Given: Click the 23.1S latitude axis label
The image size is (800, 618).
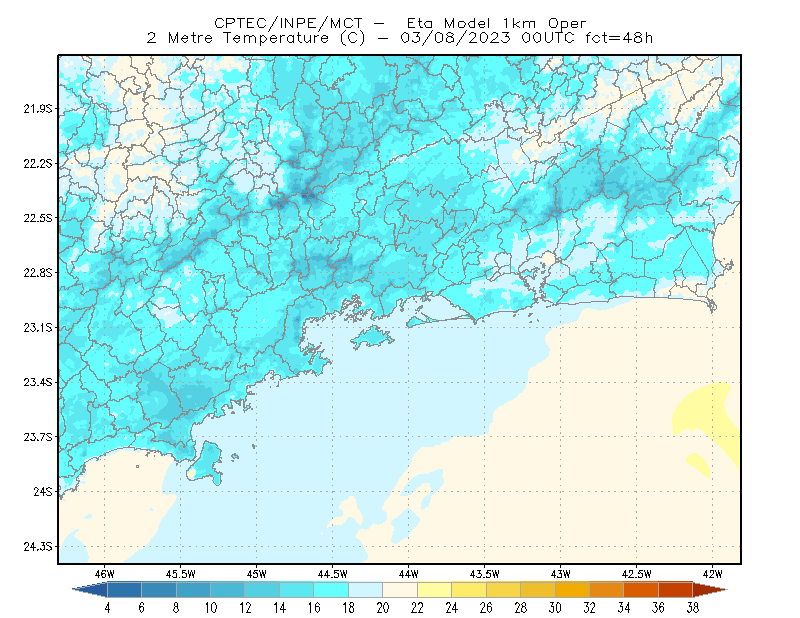Looking at the screenshot, I should [x=38, y=328].
